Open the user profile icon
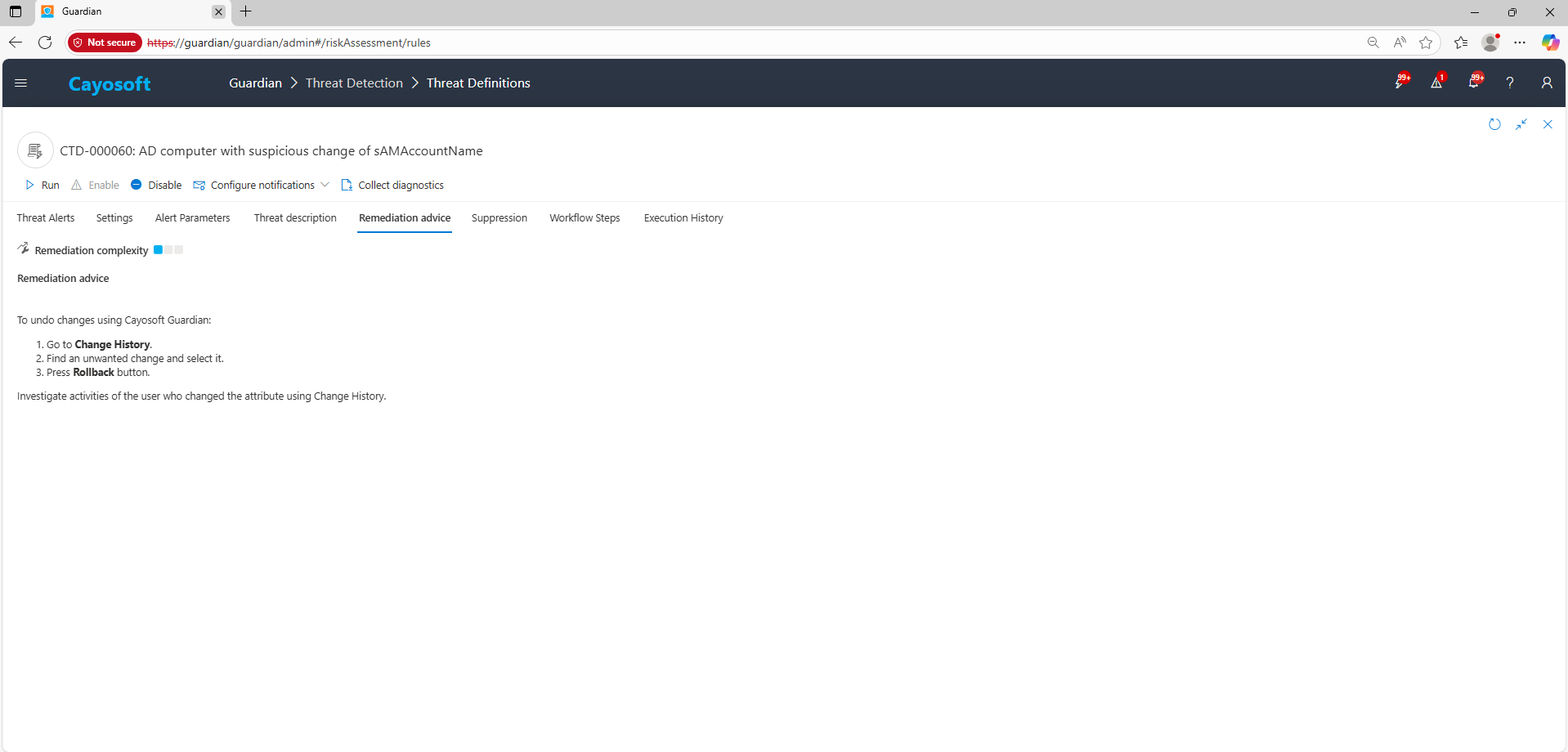1568x752 pixels. [1546, 83]
